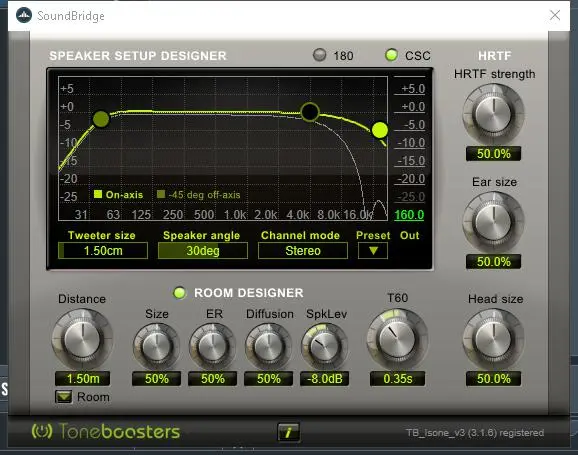Click the TB_Isone_v3 registered text
The image size is (578, 455).
[475, 433]
